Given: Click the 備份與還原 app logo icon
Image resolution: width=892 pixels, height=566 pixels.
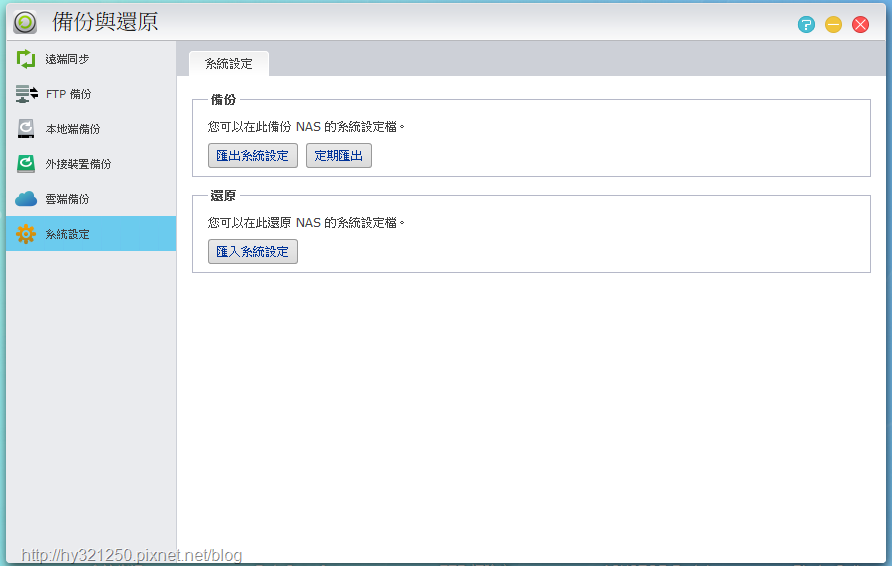Looking at the screenshot, I should 25,23.
